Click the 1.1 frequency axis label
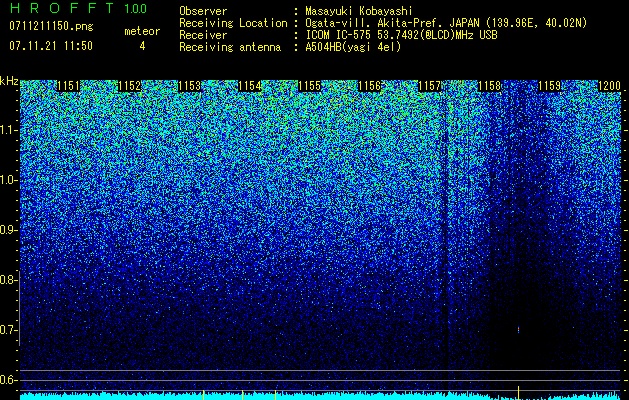 tap(9, 130)
